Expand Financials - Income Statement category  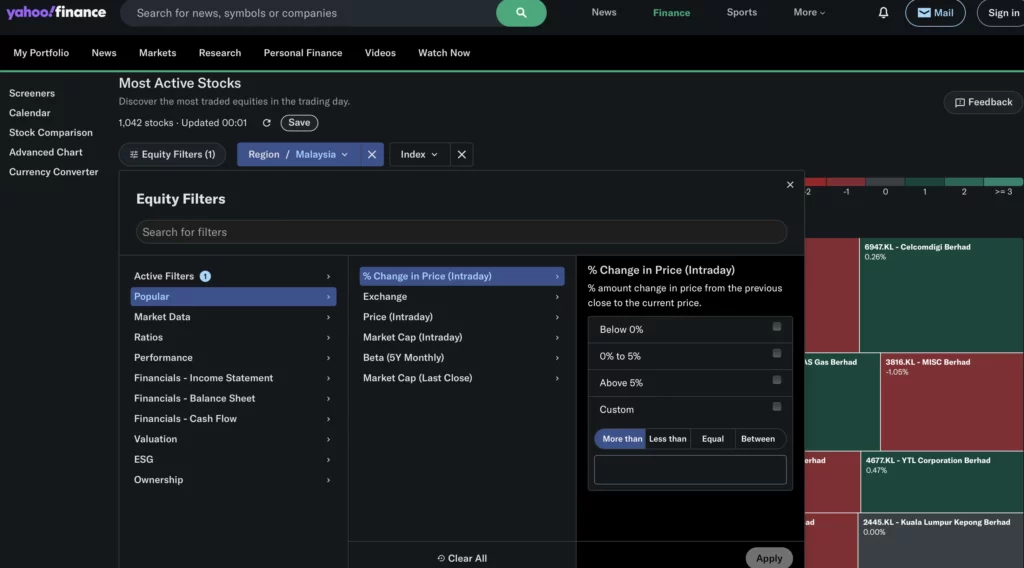[x=233, y=378]
